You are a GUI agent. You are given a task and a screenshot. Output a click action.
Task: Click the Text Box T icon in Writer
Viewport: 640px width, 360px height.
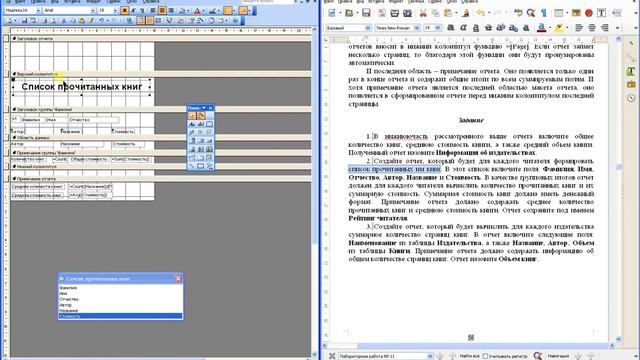pos(601,13)
